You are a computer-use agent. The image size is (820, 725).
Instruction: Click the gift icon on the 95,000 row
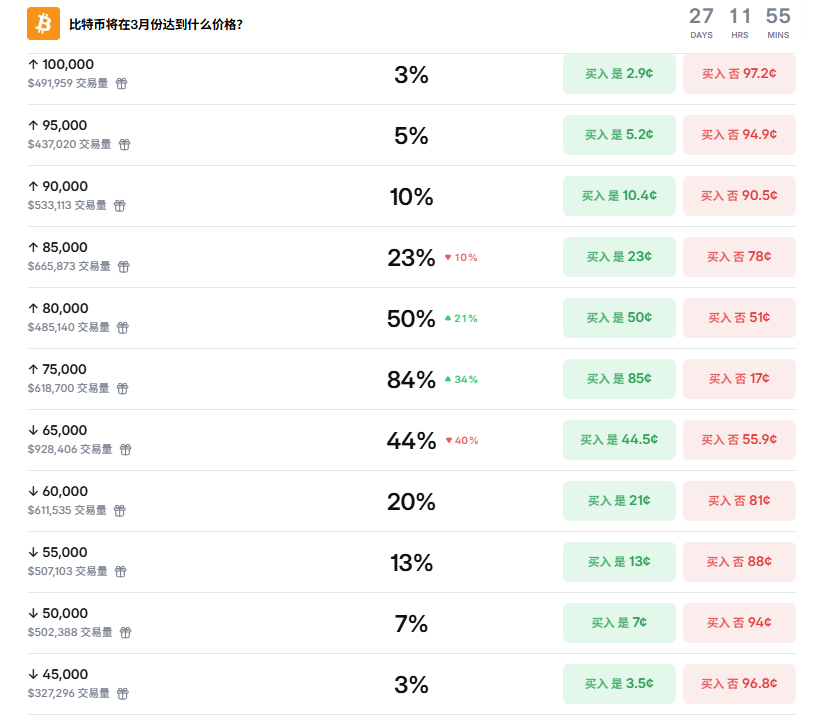[123, 145]
